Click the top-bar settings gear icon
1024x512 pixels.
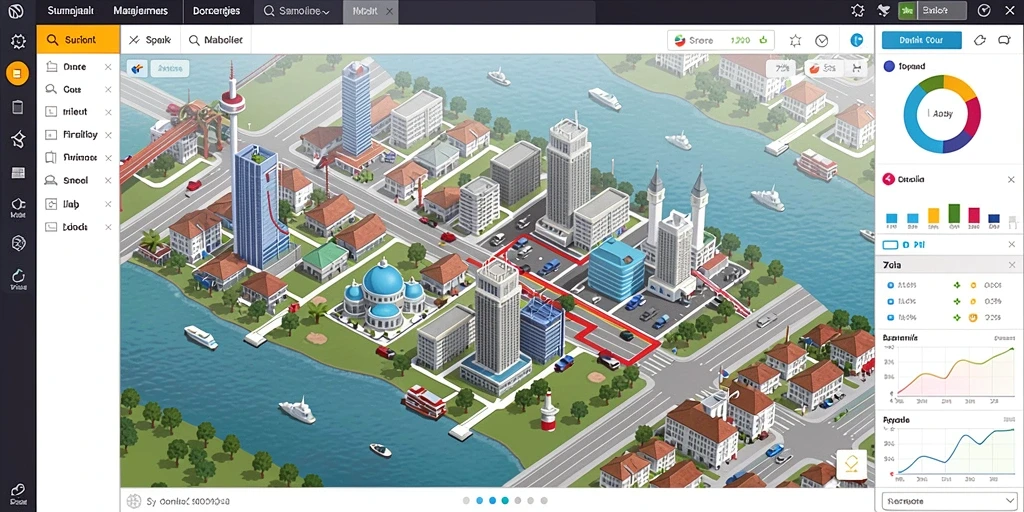[x=858, y=10]
